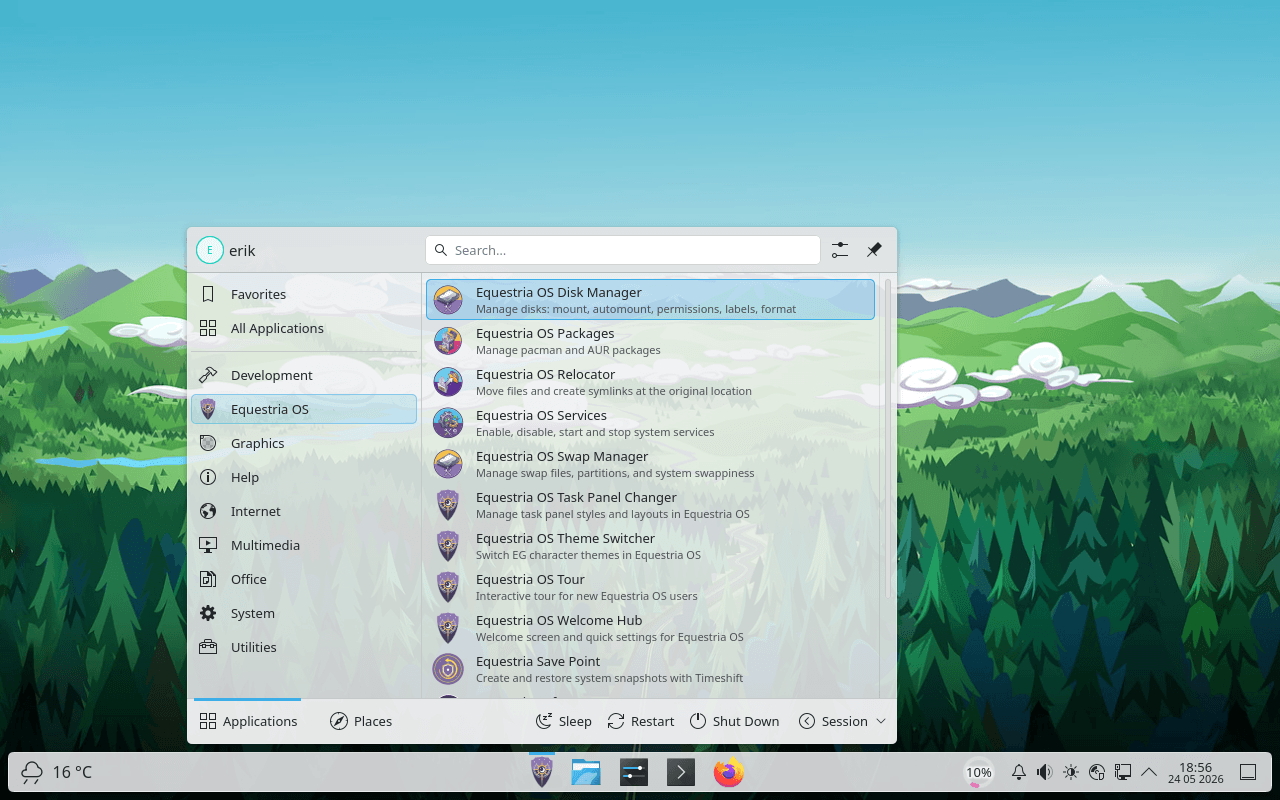The image size is (1280, 800).
Task: Select the Office category
Action: tap(304, 579)
